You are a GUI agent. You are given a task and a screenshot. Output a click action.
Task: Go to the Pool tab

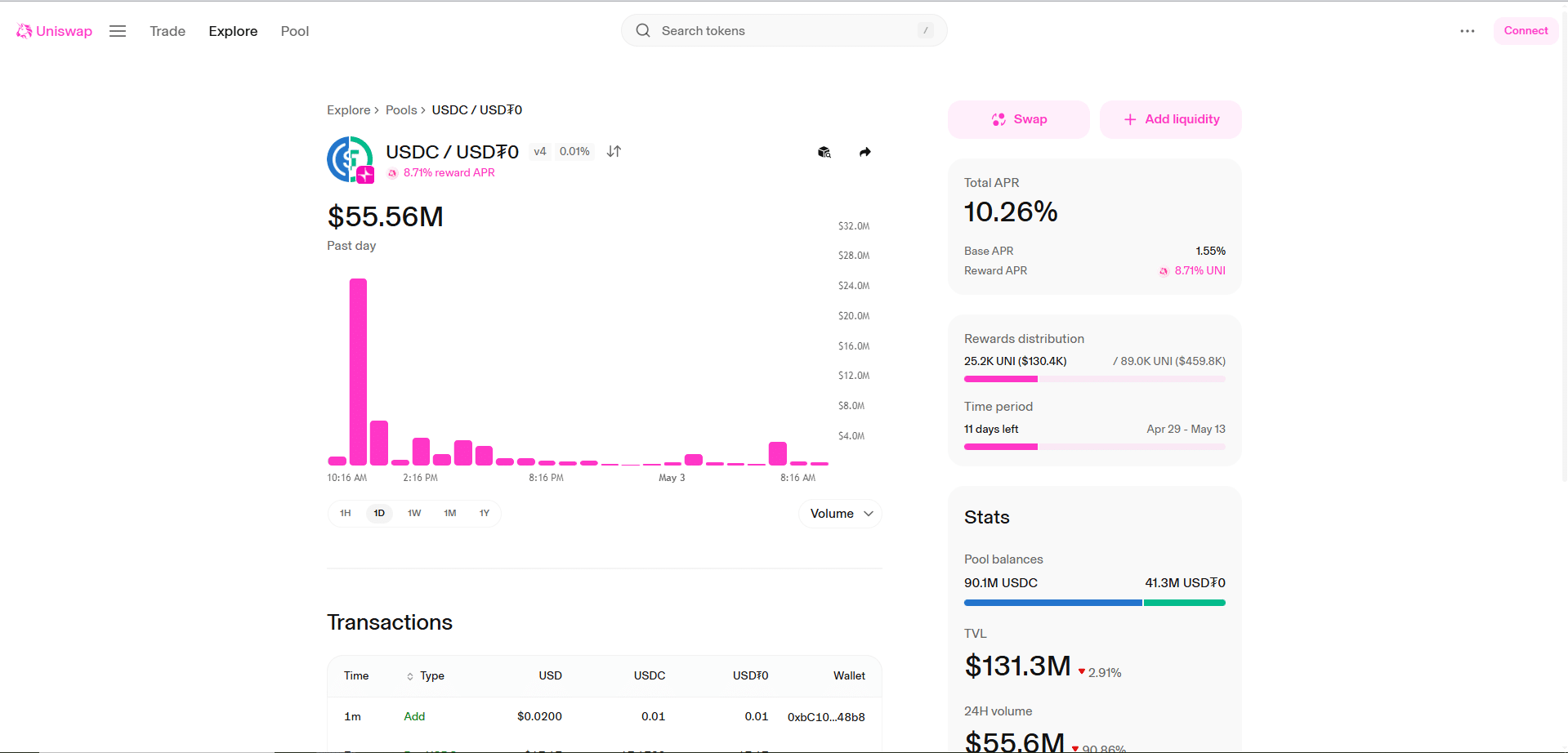click(x=295, y=31)
